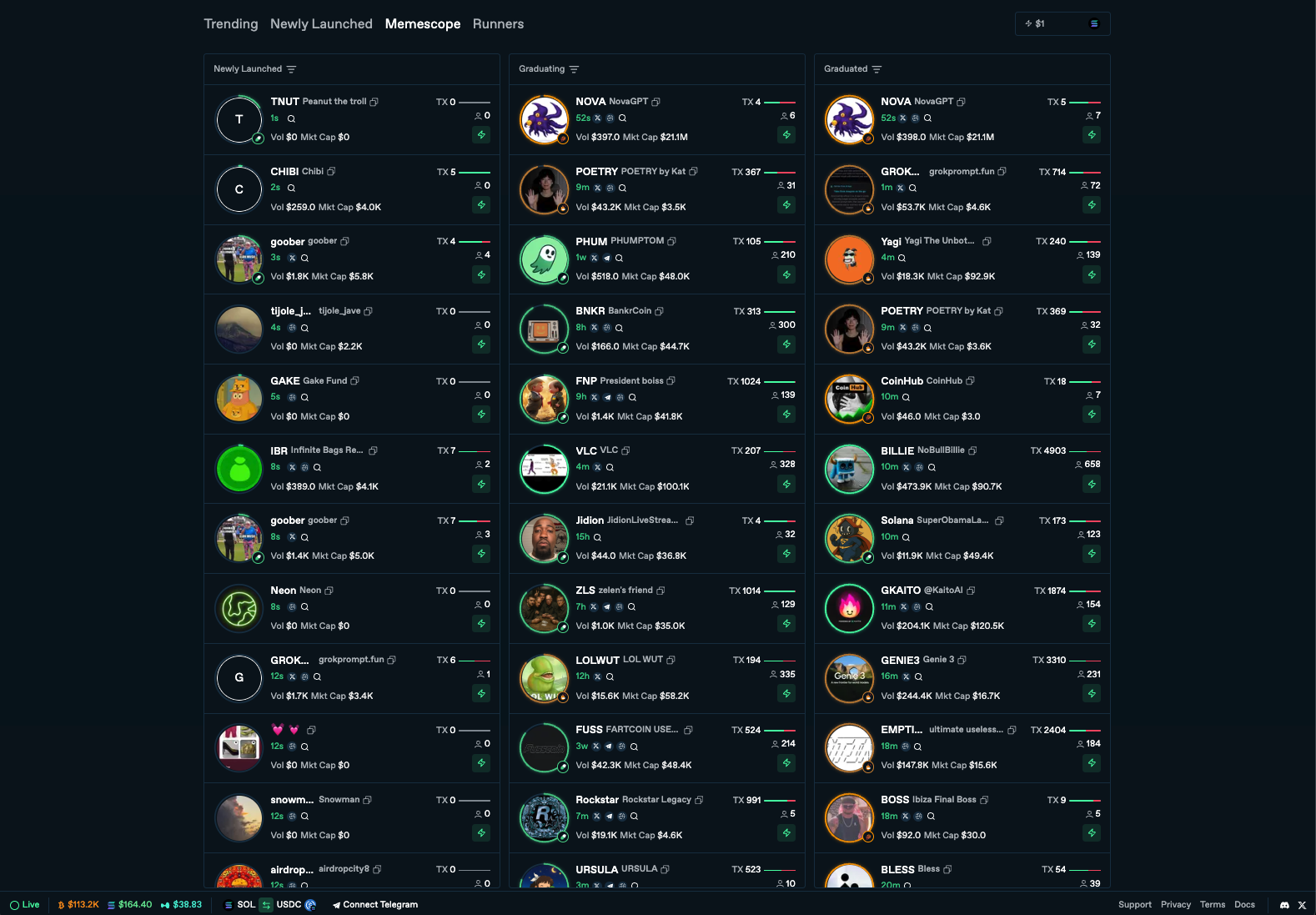Open the X link for ZLS zelen's friend
Image resolution: width=1316 pixels, height=915 pixels.
[x=594, y=607]
